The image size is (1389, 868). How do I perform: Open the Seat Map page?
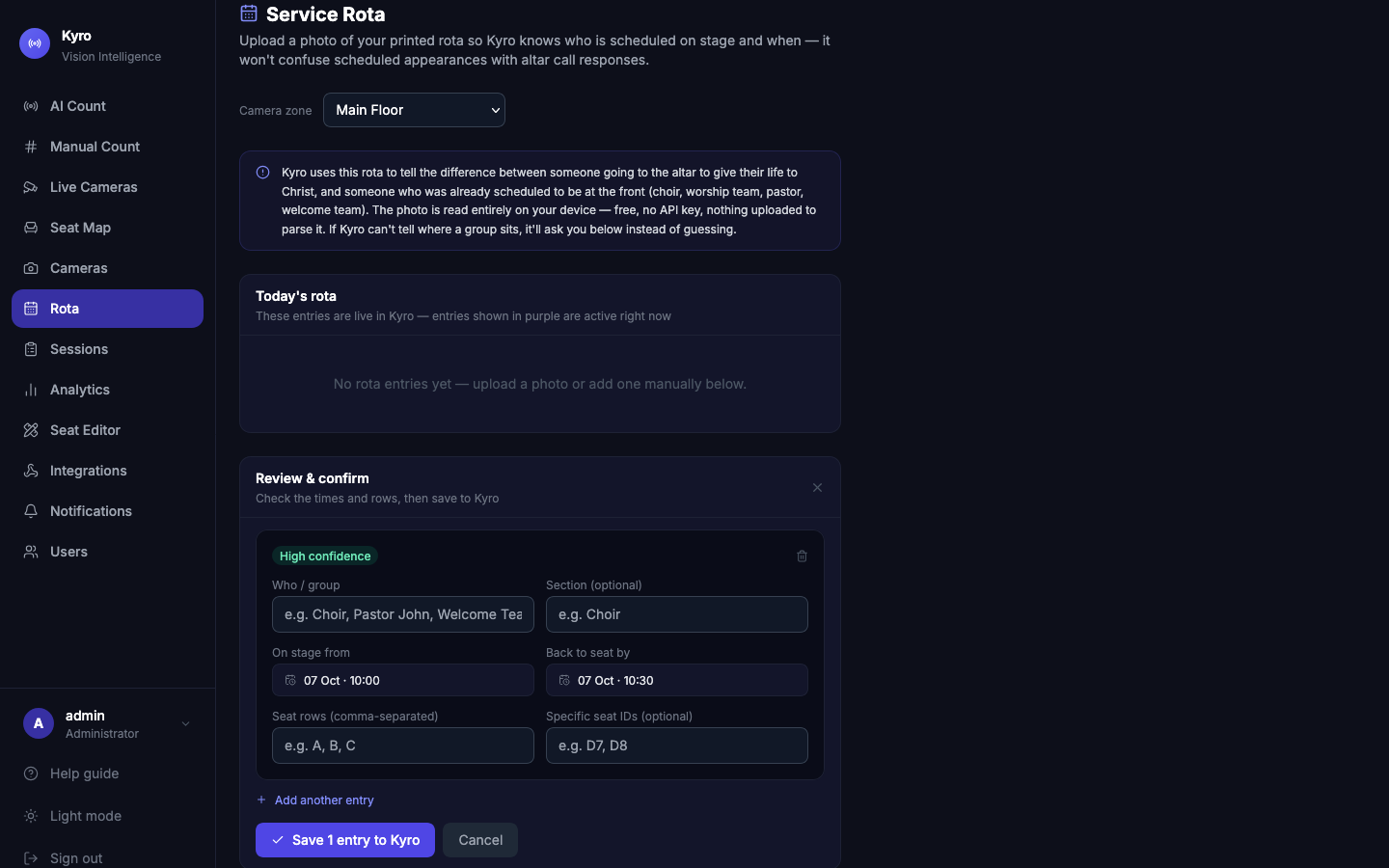(x=107, y=228)
